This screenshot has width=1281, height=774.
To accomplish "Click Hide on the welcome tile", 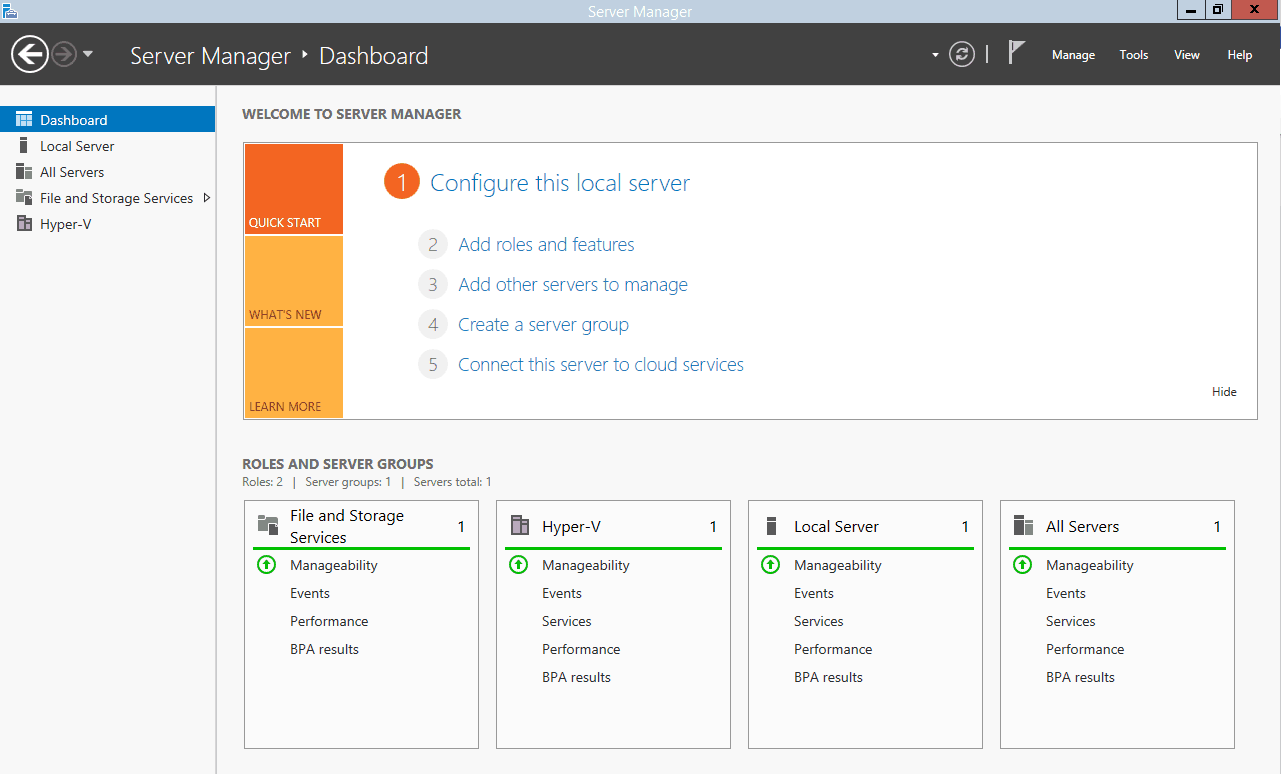I will tap(1224, 392).
